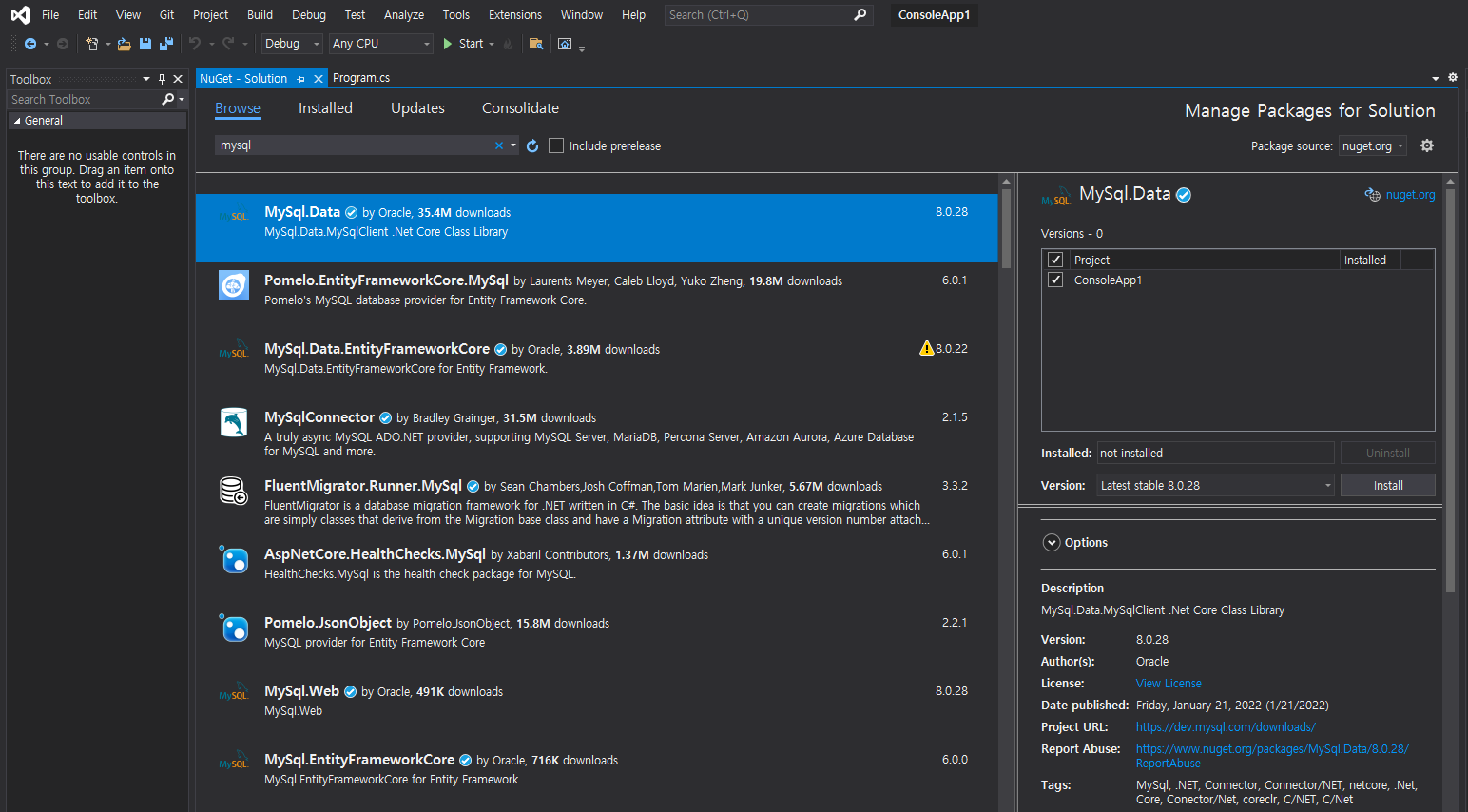The width and height of the screenshot is (1468, 812).
Task: Switch to the Consolidate tab
Action: coord(520,108)
